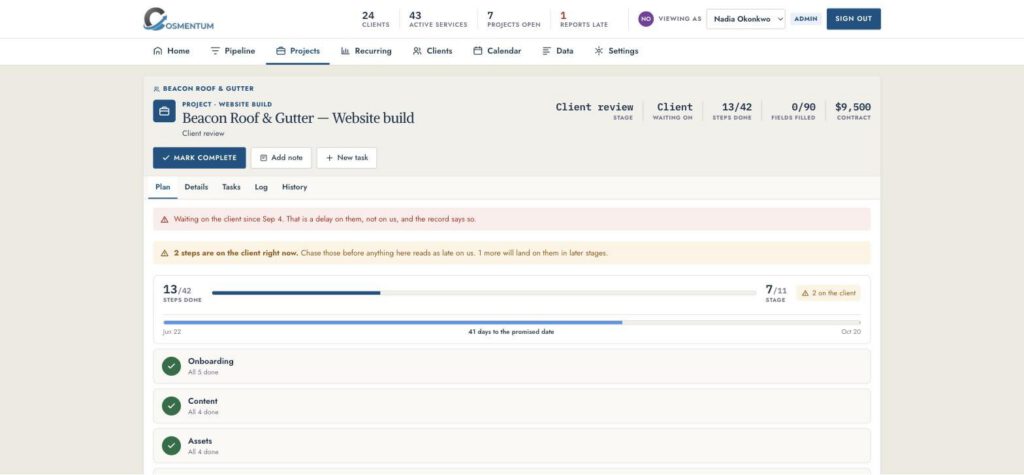Switch to the History tab

tap(295, 187)
